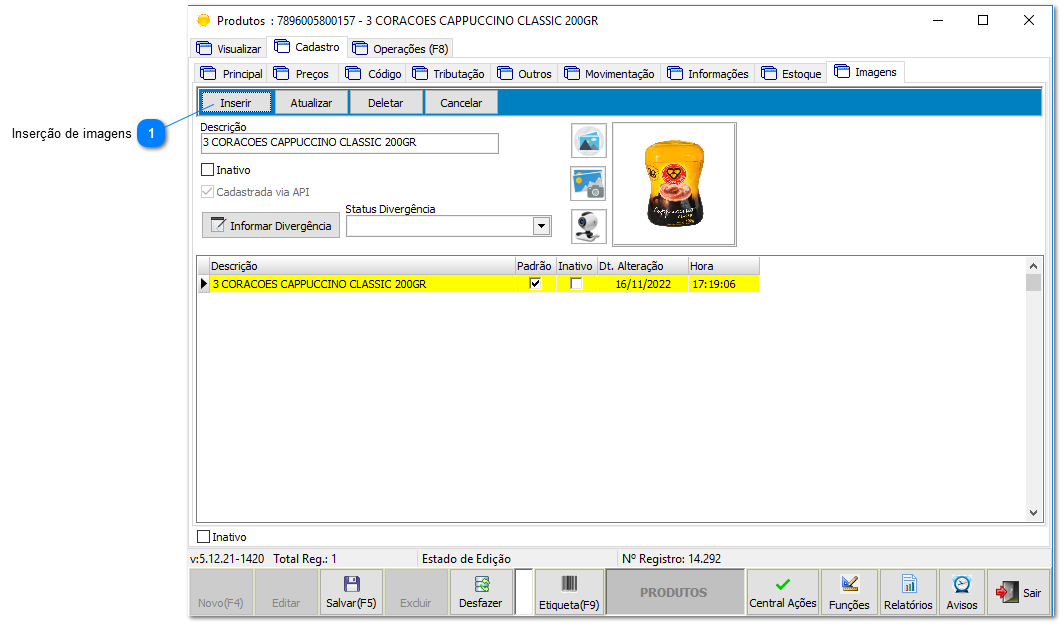1063x625 pixels.
Task: Uncheck the Padrão checkbox in the grid row
Action: pos(535,283)
